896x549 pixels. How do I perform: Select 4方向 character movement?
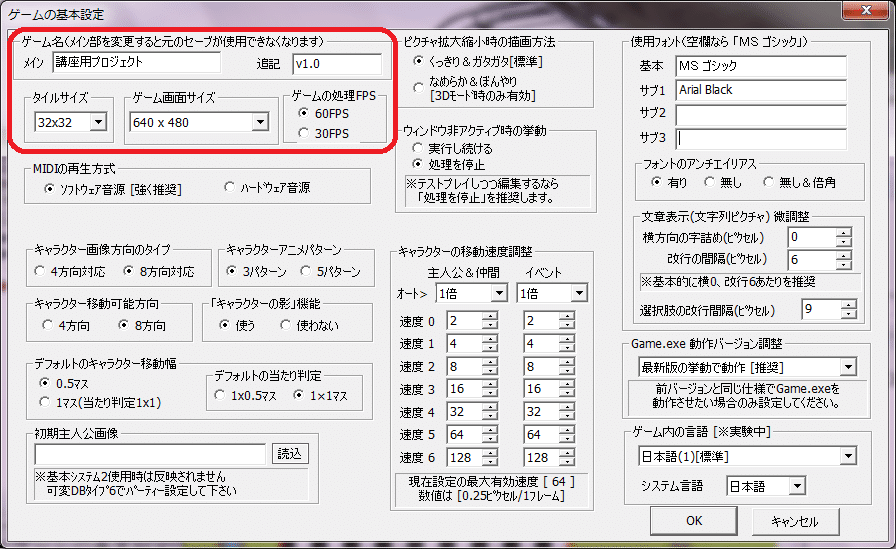48,325
